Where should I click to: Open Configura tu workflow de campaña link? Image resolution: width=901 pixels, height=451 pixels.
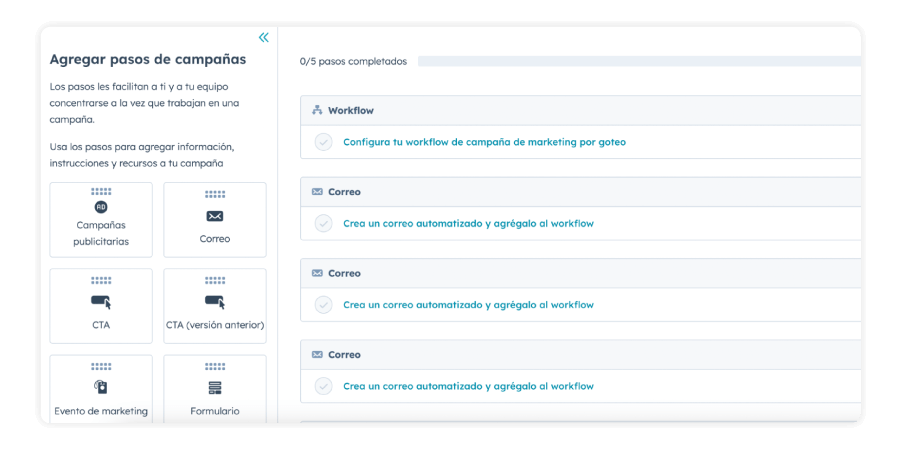484,142
